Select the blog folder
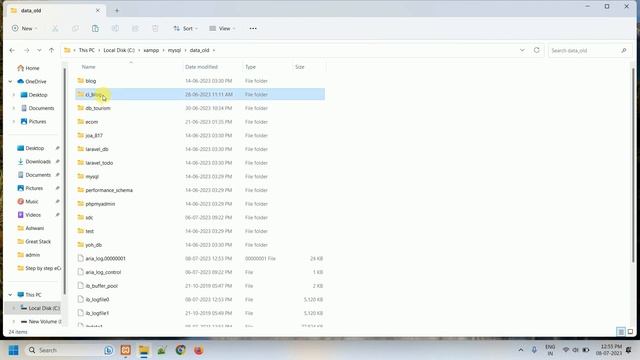 tap(200, 81)
